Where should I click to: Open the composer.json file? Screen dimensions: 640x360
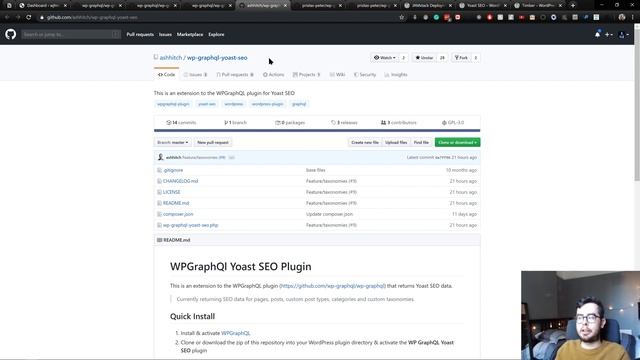point(178,214)
